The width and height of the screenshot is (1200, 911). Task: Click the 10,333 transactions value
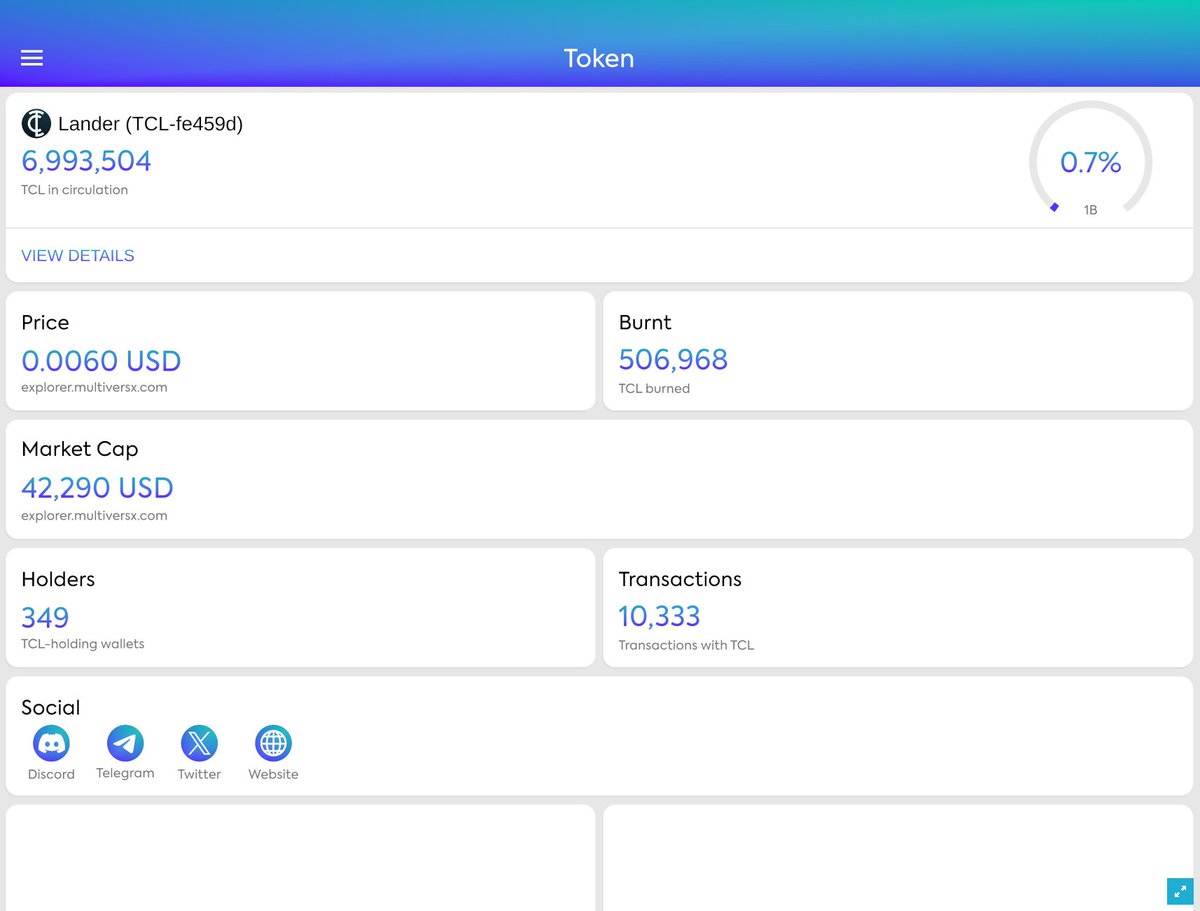click(x=659, y=617)
